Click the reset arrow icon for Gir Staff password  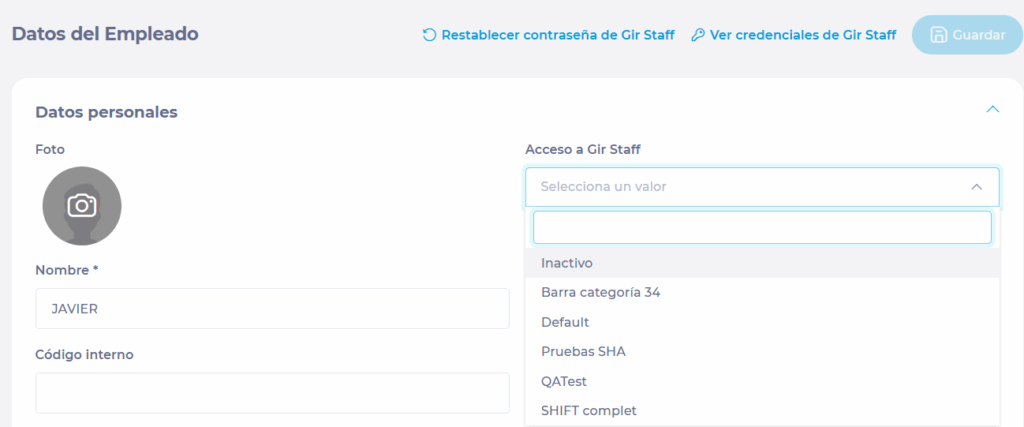(x=430, y=35)
